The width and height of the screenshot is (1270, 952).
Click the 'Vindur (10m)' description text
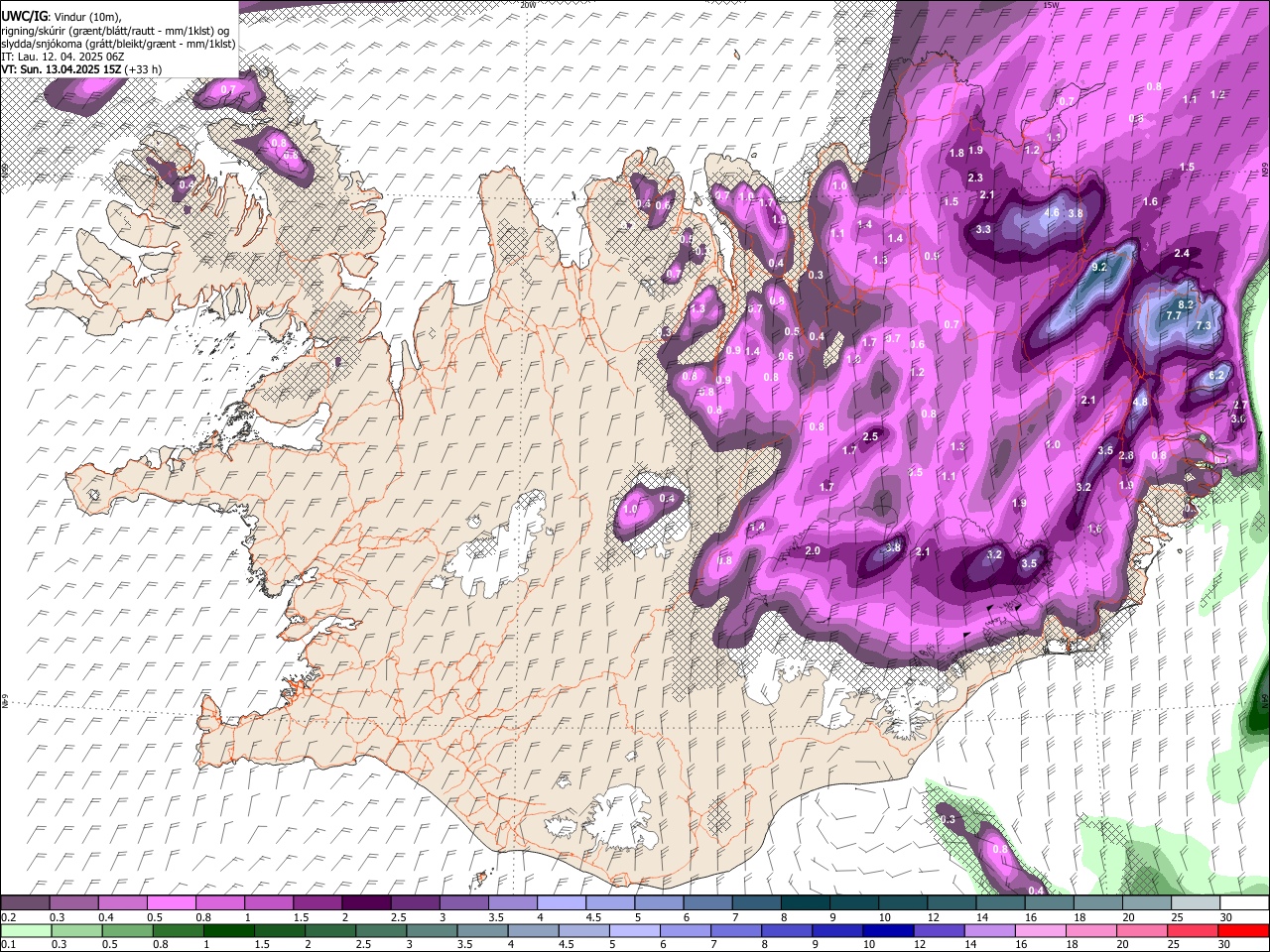pos(87,17)
